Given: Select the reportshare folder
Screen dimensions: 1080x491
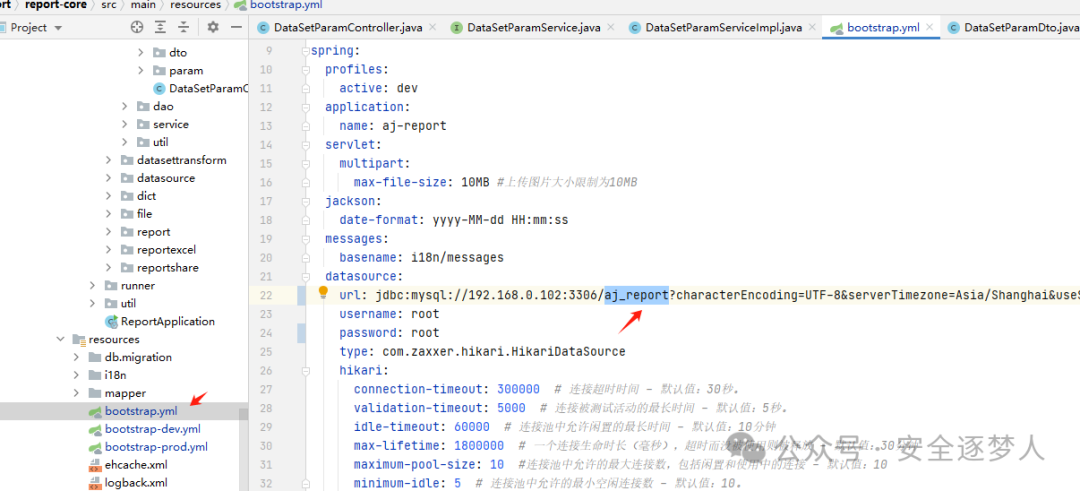Looking at the screenshot, I should pos(159,267).
